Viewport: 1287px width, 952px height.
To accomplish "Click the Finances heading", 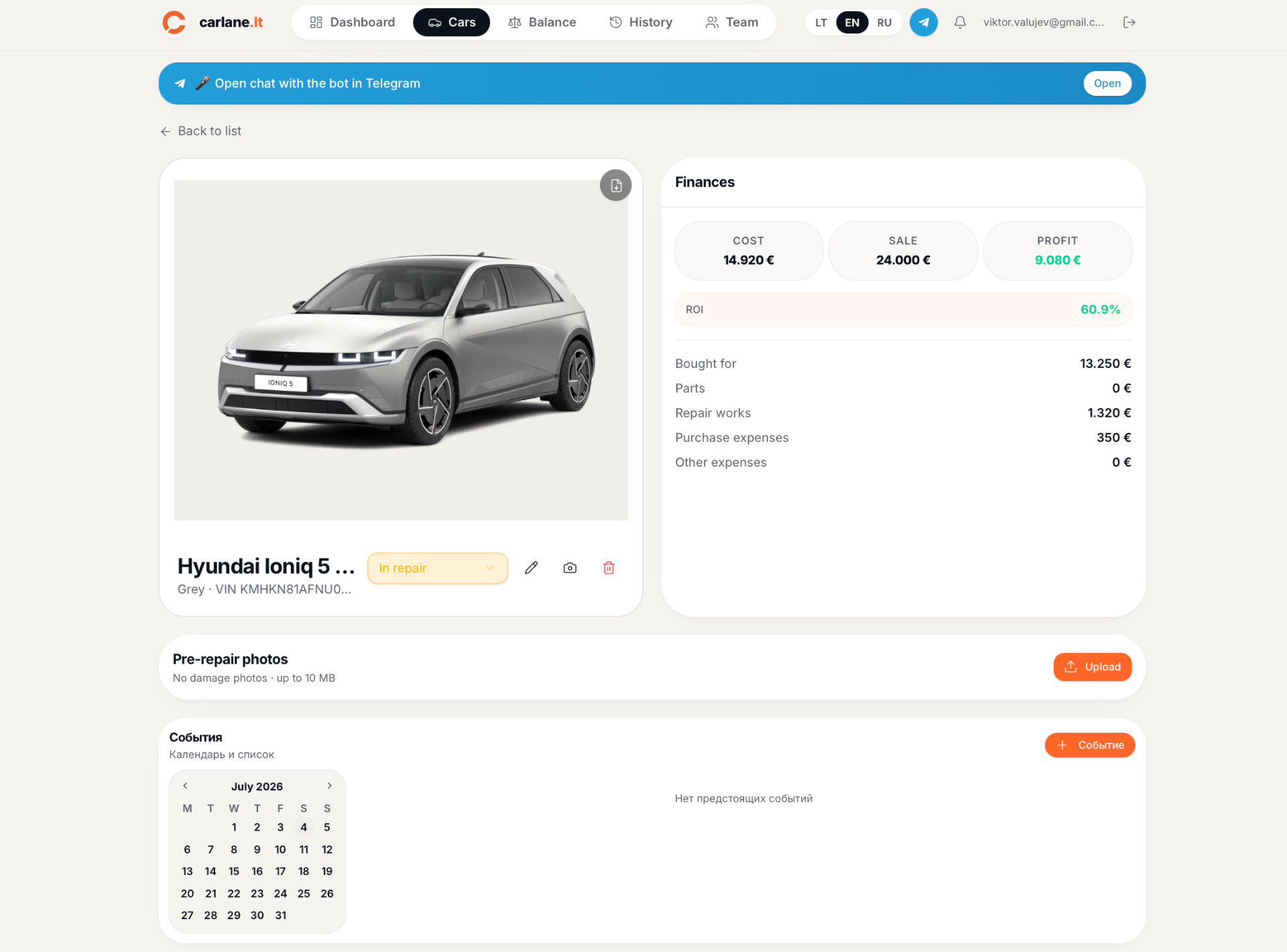I will click(704, 182).
